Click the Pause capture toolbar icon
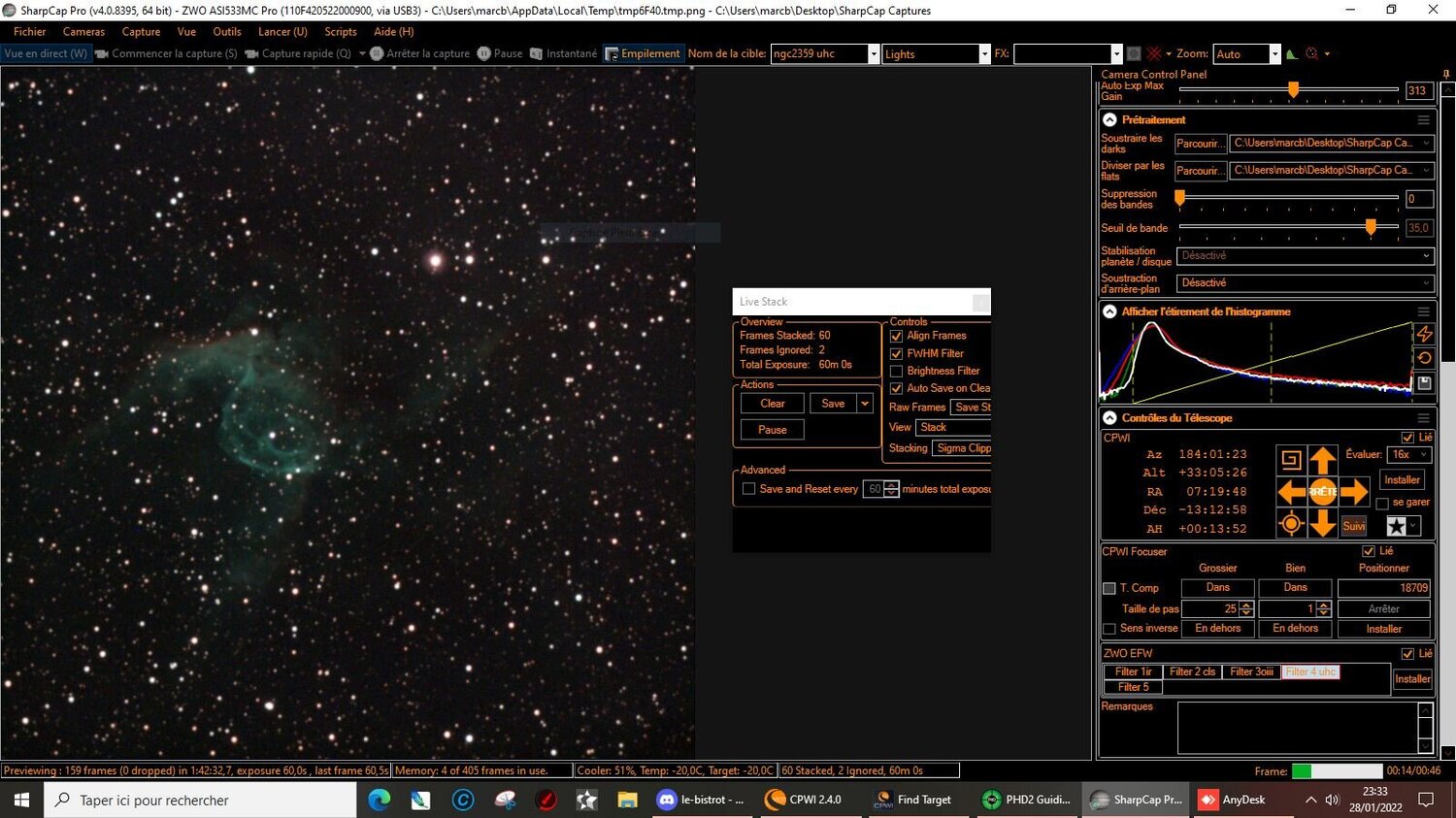 tap(485, 53)
